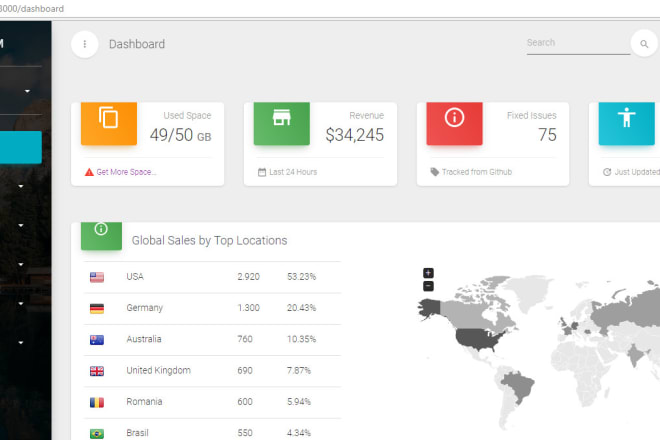Click the Fixed Issues count 75

click(547, 135)
